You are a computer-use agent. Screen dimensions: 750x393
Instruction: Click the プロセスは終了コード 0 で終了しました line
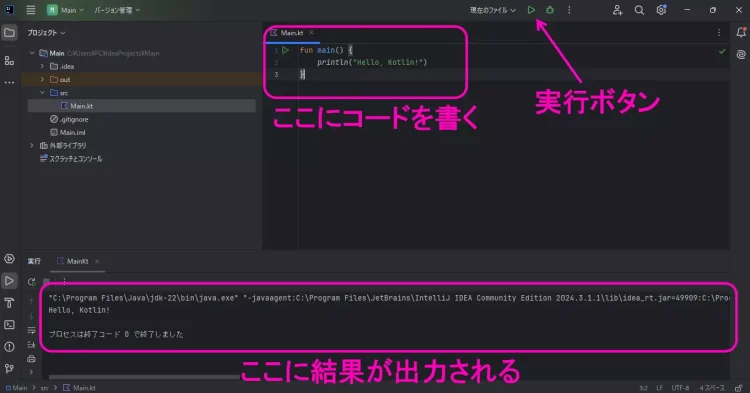point(116,334)
